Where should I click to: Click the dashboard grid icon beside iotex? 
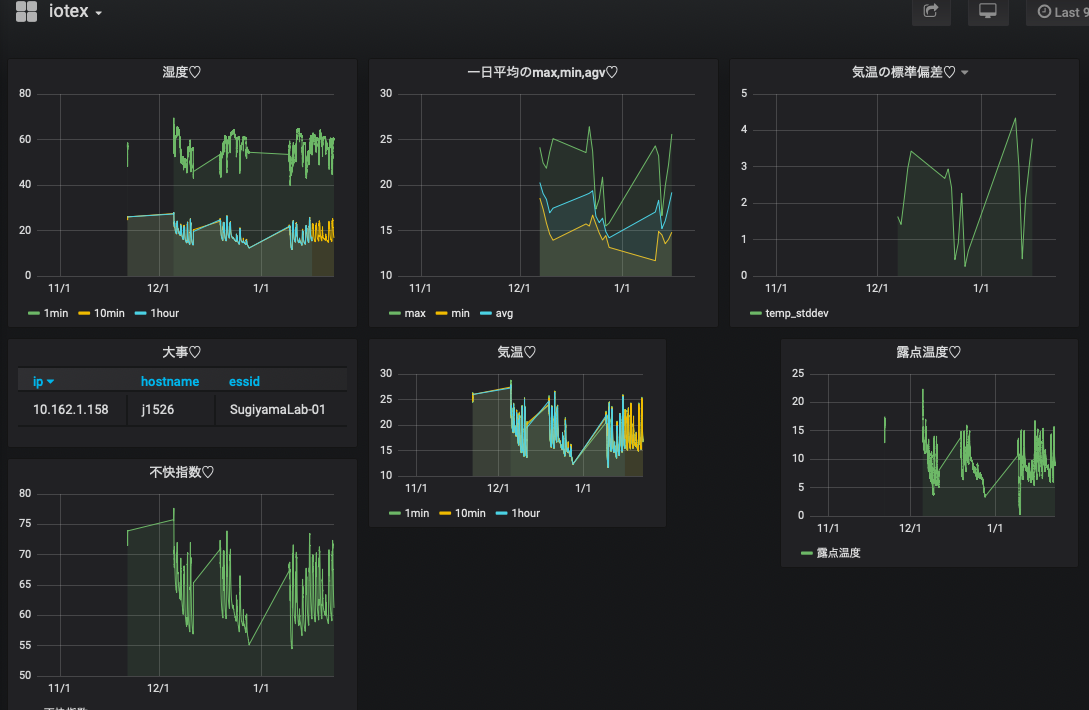[x=26, y=12]
